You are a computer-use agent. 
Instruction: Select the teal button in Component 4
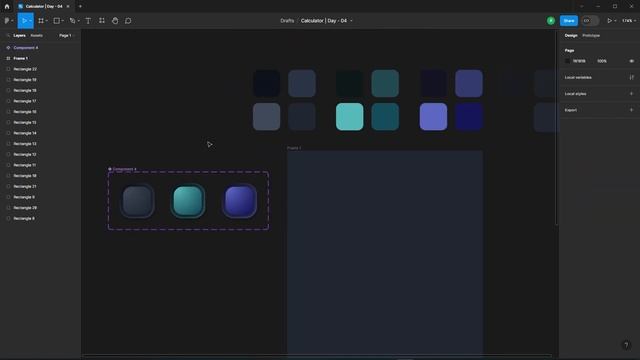coord(188,201)
